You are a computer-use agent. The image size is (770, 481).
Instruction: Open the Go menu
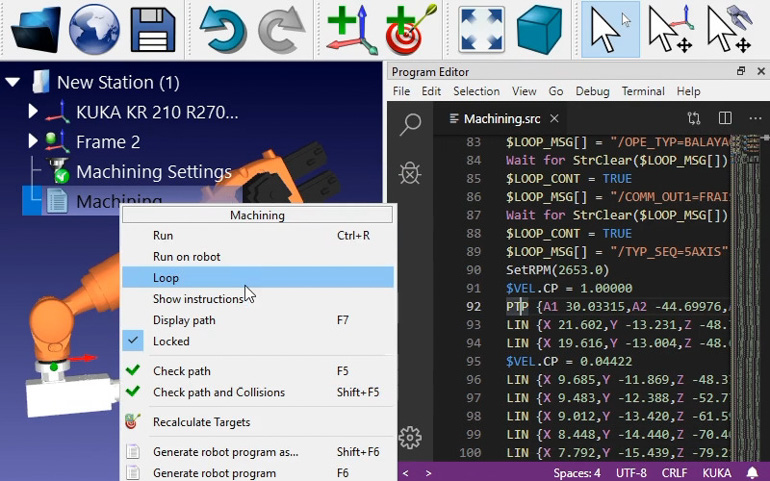pos(555,91)
